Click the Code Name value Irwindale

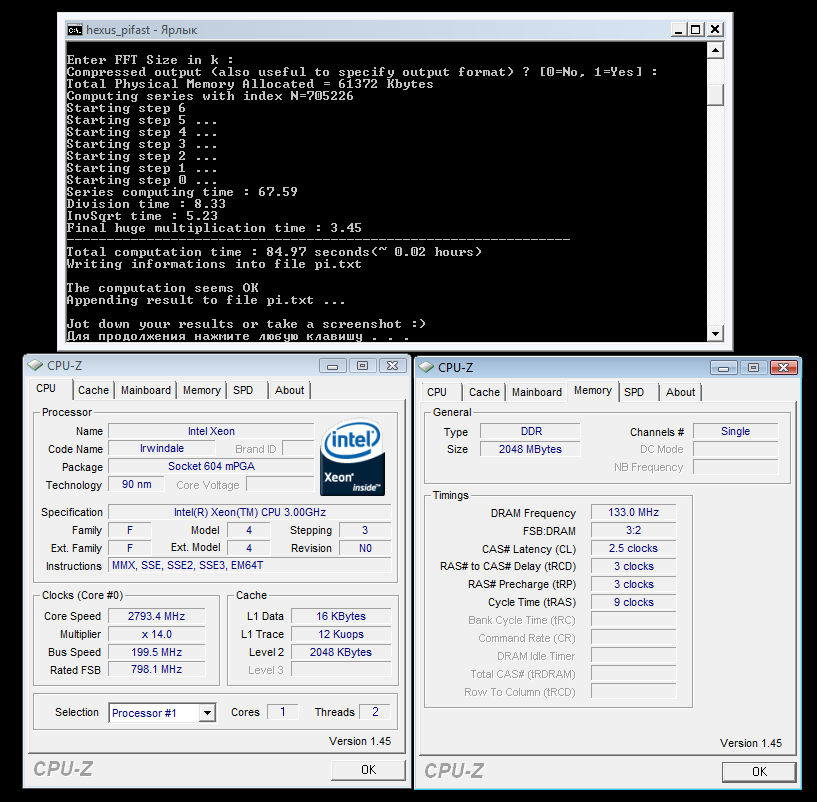[162, 448]
